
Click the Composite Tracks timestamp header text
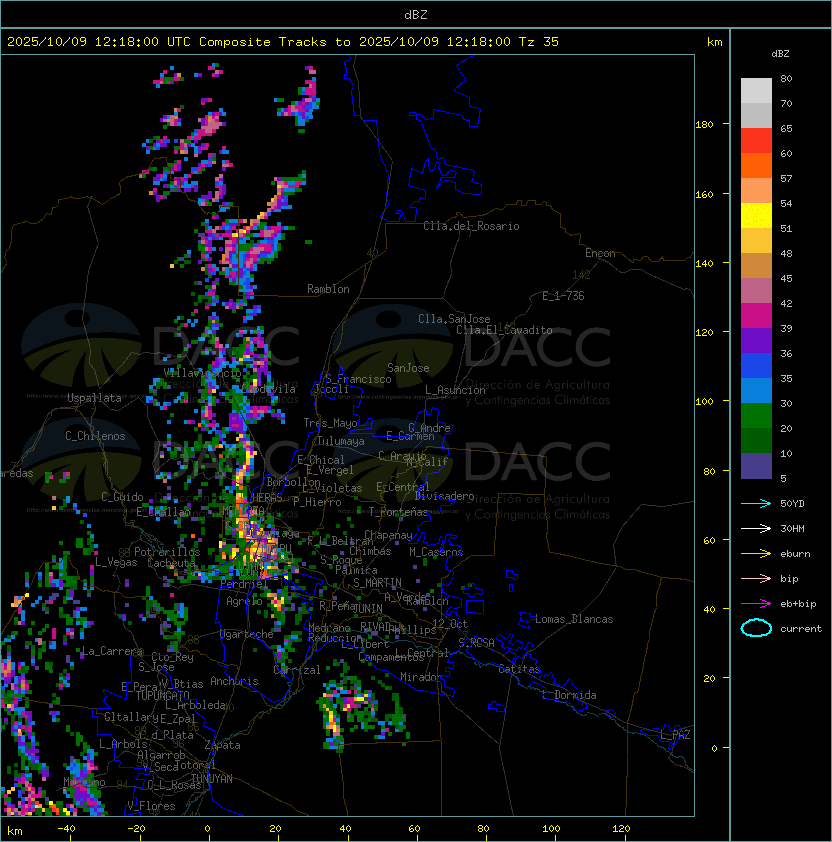click(x=283, y=42)
